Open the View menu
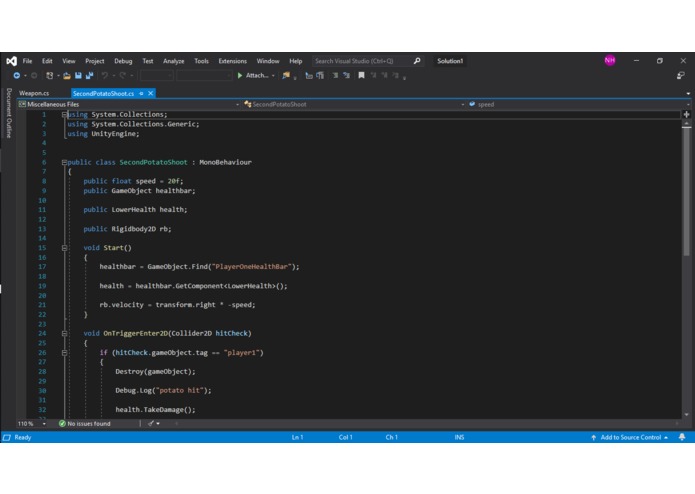Viewport: 695px width, 494px height. coord(69,61)
